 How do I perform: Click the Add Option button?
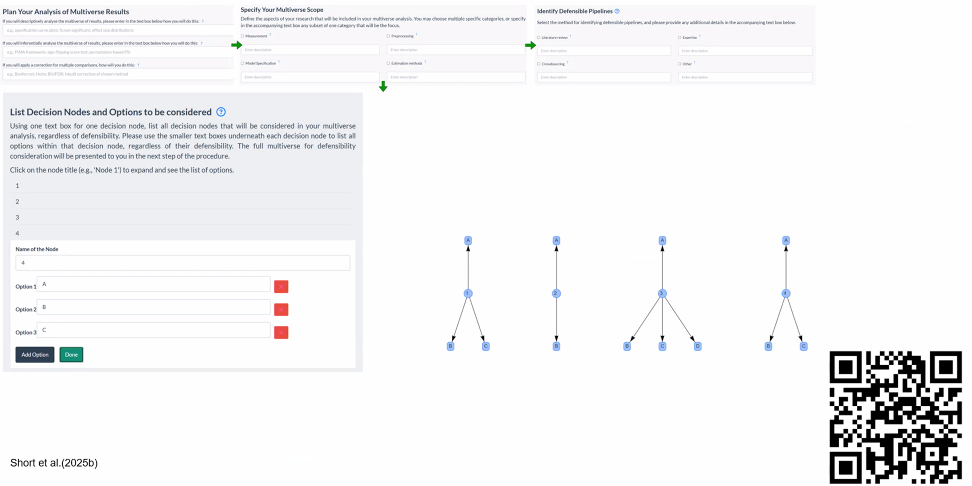pos(34,354)
